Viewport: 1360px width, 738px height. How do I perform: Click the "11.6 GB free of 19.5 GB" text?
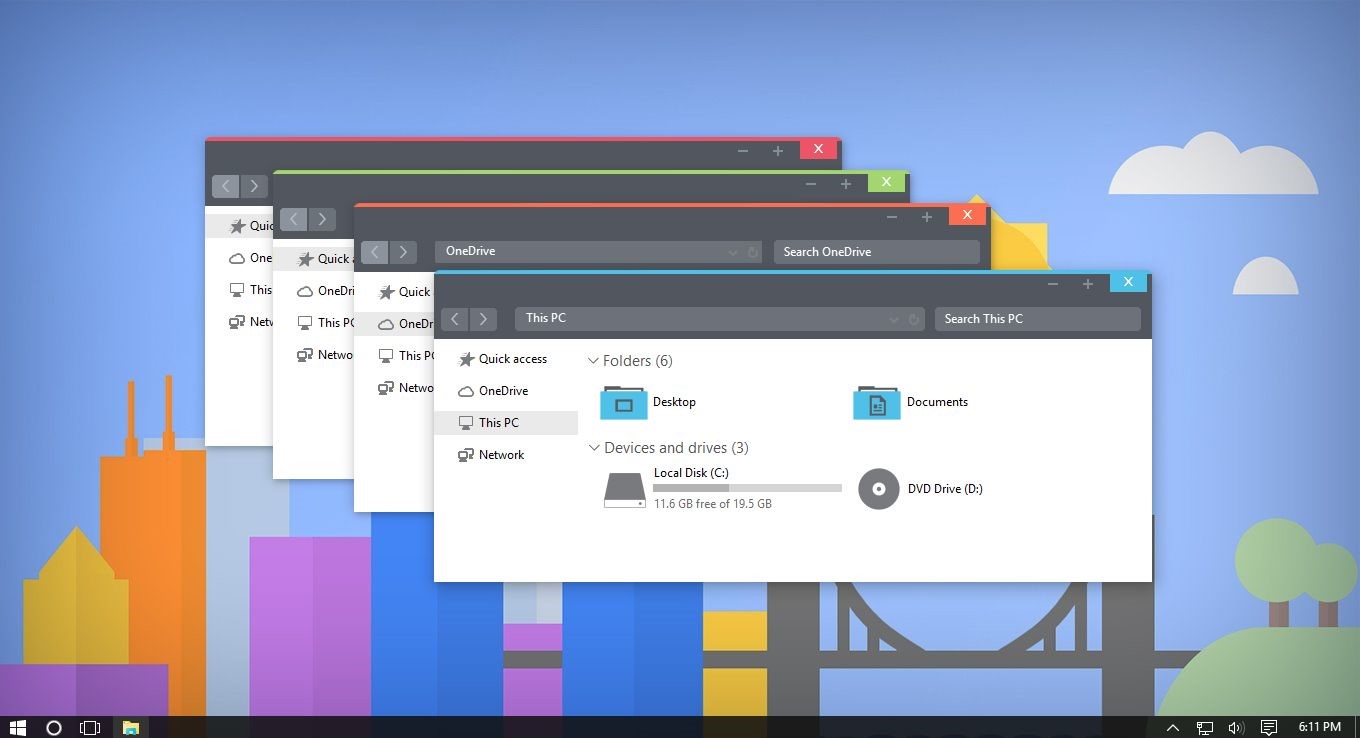point(712,504)
